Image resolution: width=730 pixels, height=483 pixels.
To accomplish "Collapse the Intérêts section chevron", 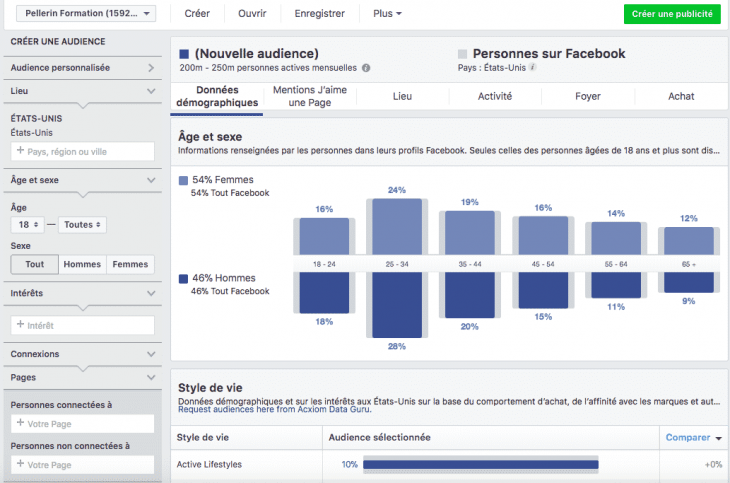I will point(151,293).
